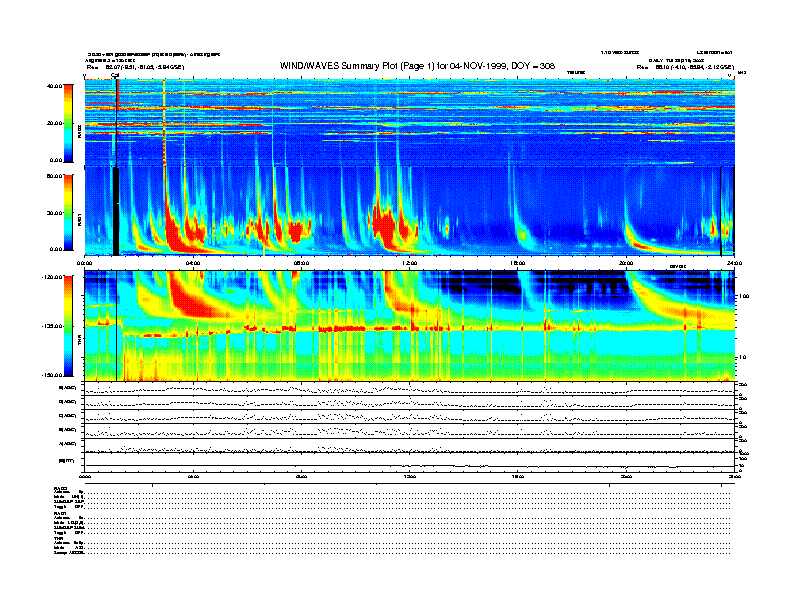Click the 12:00 label under the RAD1 spectrogram
Screen dimensions: 792x612
[410, 263]
